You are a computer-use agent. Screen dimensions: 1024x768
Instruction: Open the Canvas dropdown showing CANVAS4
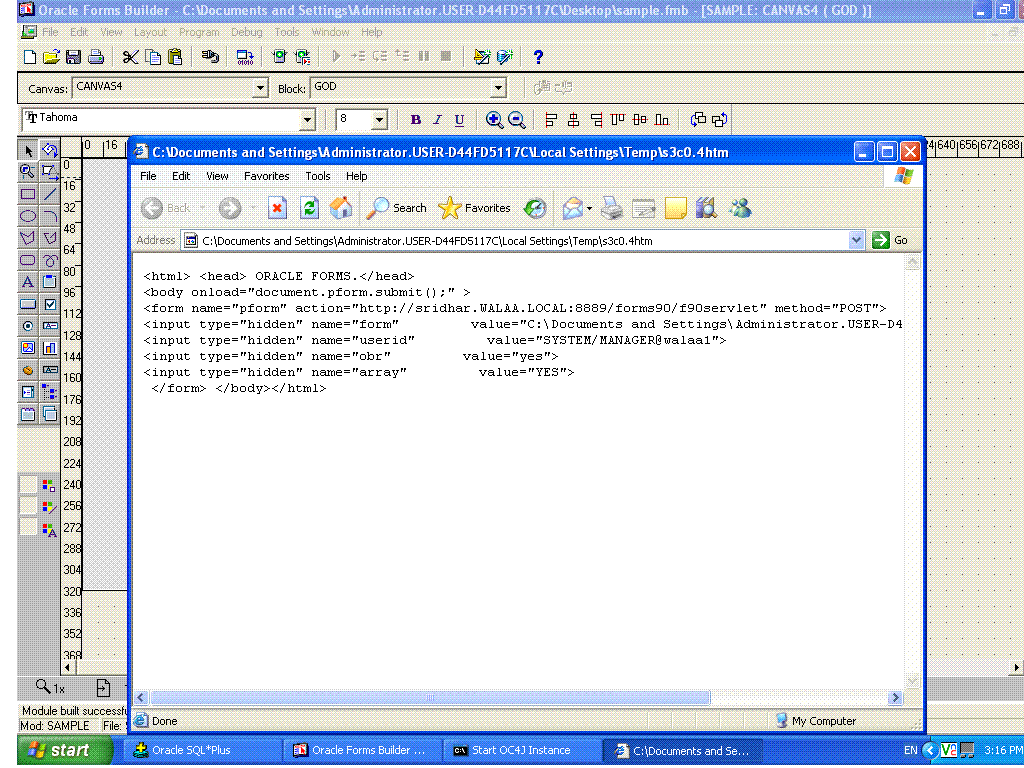tap(260, 89)
